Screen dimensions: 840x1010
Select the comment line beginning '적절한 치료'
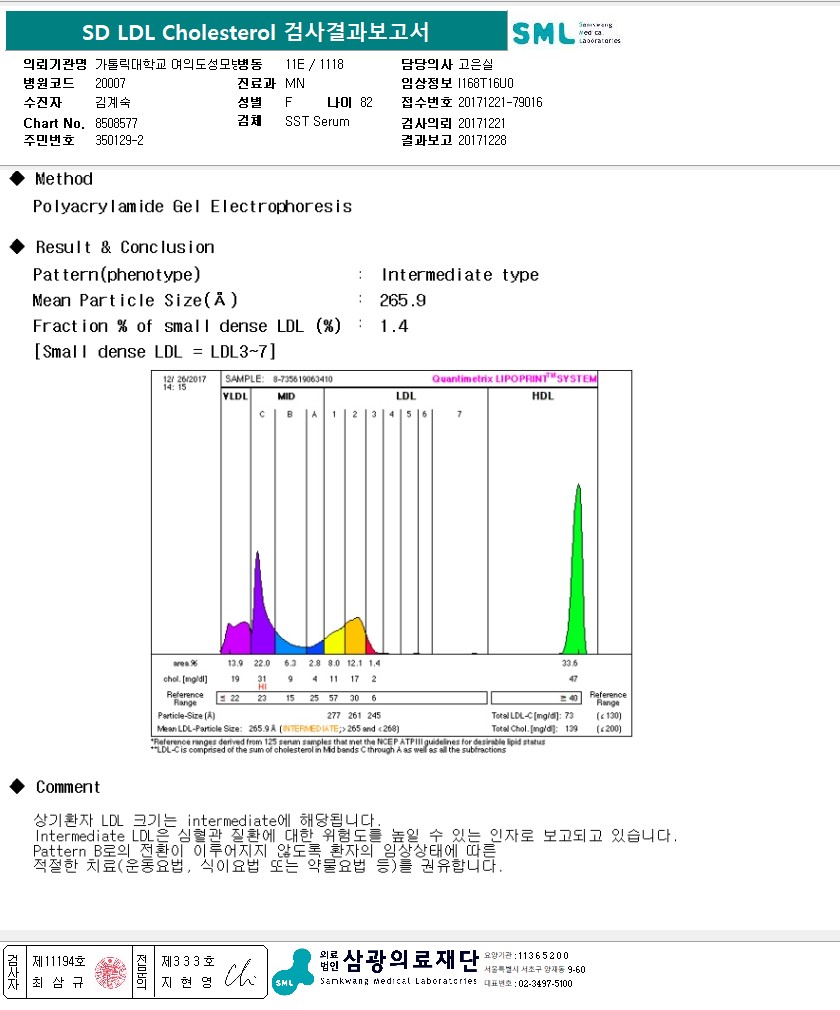268,866
